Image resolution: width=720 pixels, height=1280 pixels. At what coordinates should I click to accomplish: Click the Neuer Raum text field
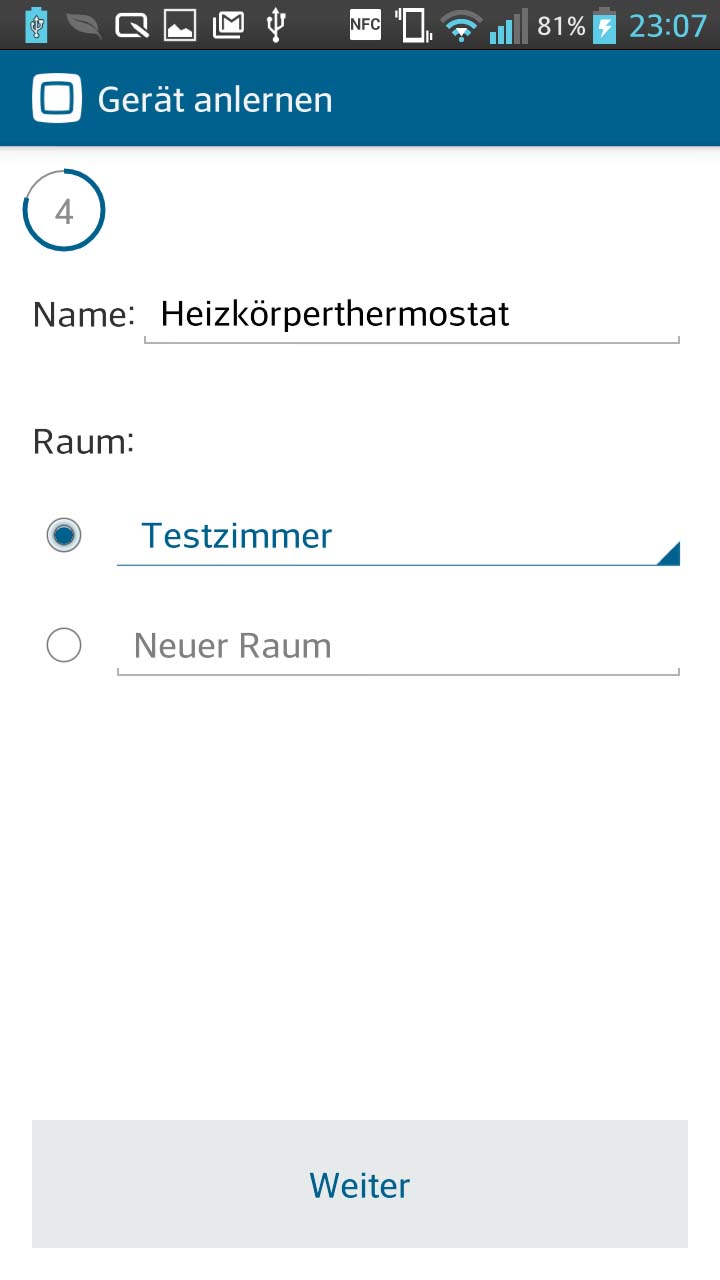tap(398, 647)
